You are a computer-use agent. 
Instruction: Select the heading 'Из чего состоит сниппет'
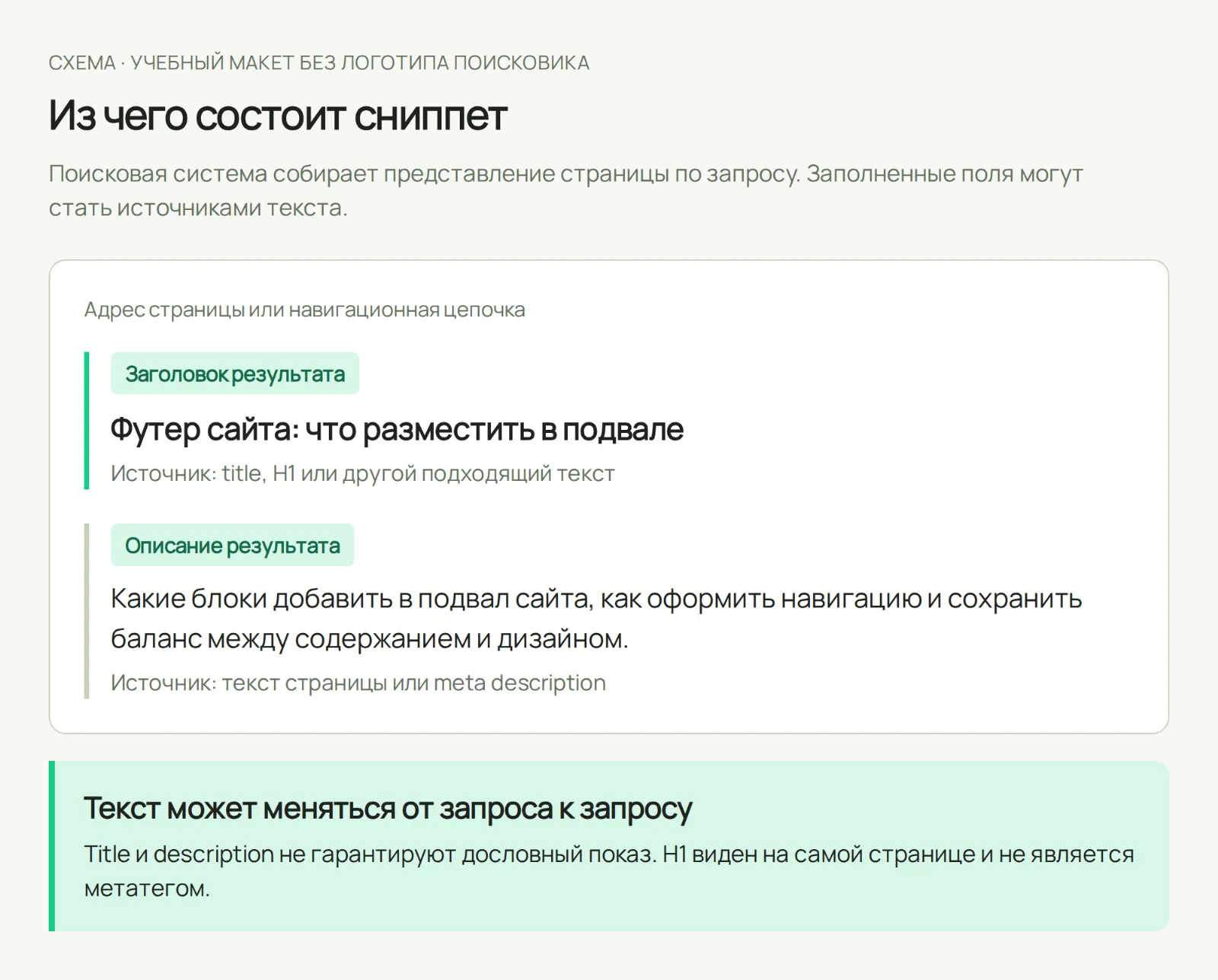point(278,116)
